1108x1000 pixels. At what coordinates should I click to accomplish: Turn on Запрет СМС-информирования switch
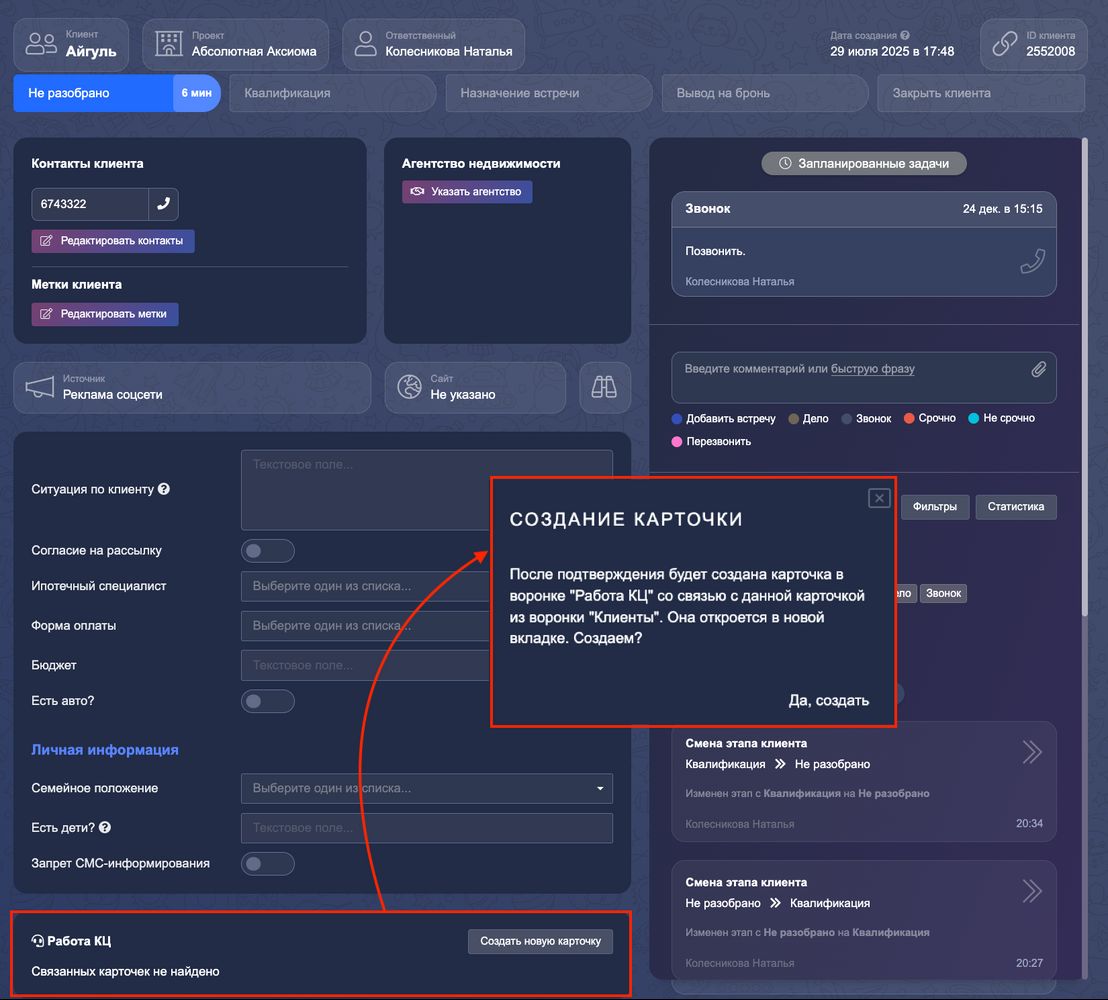click(x=267, y=864)
